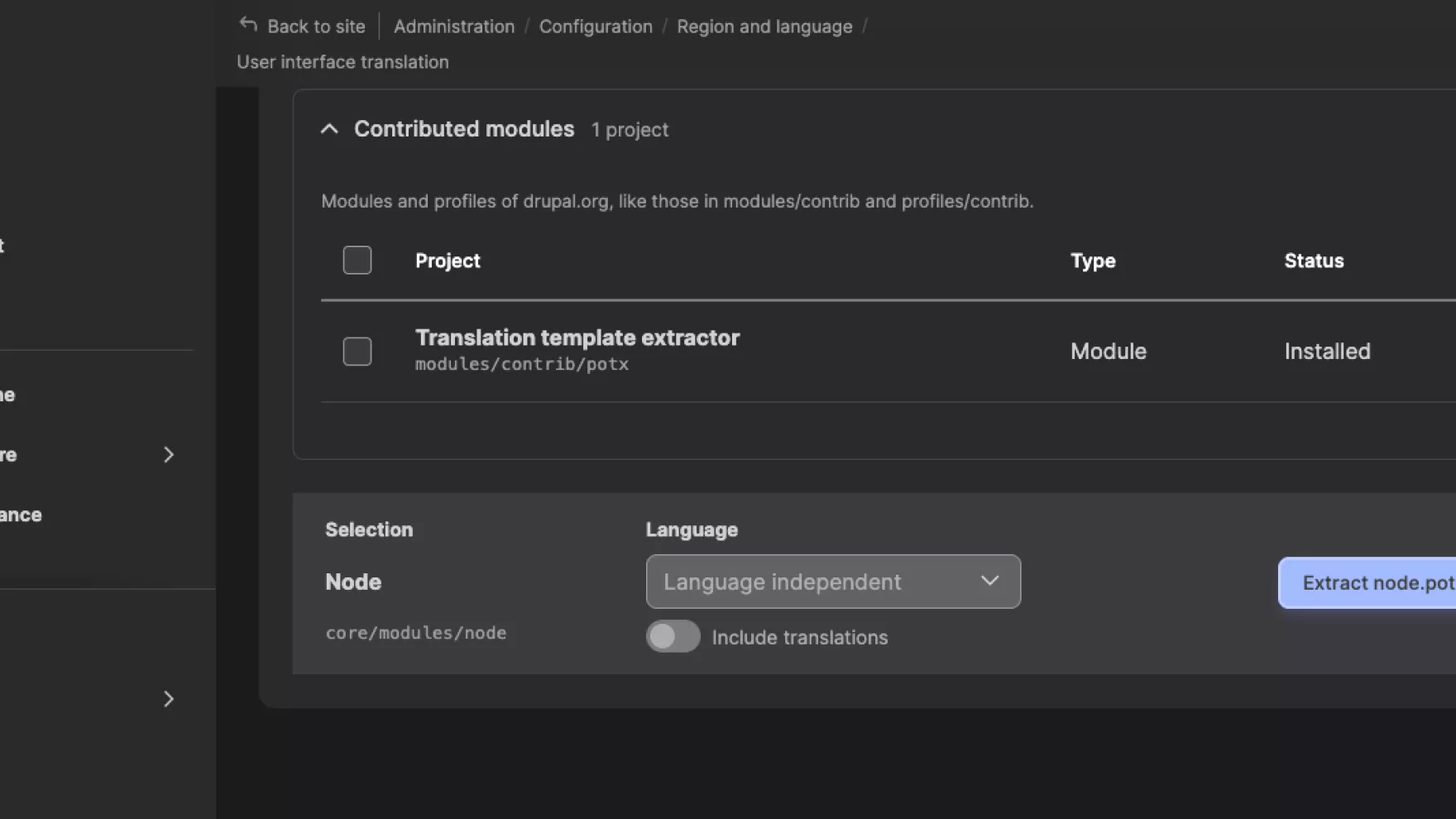Screen dimensions: 1456x819
Task: Click the sidebar item ending in 'ance'
Action: click(21, 515)
